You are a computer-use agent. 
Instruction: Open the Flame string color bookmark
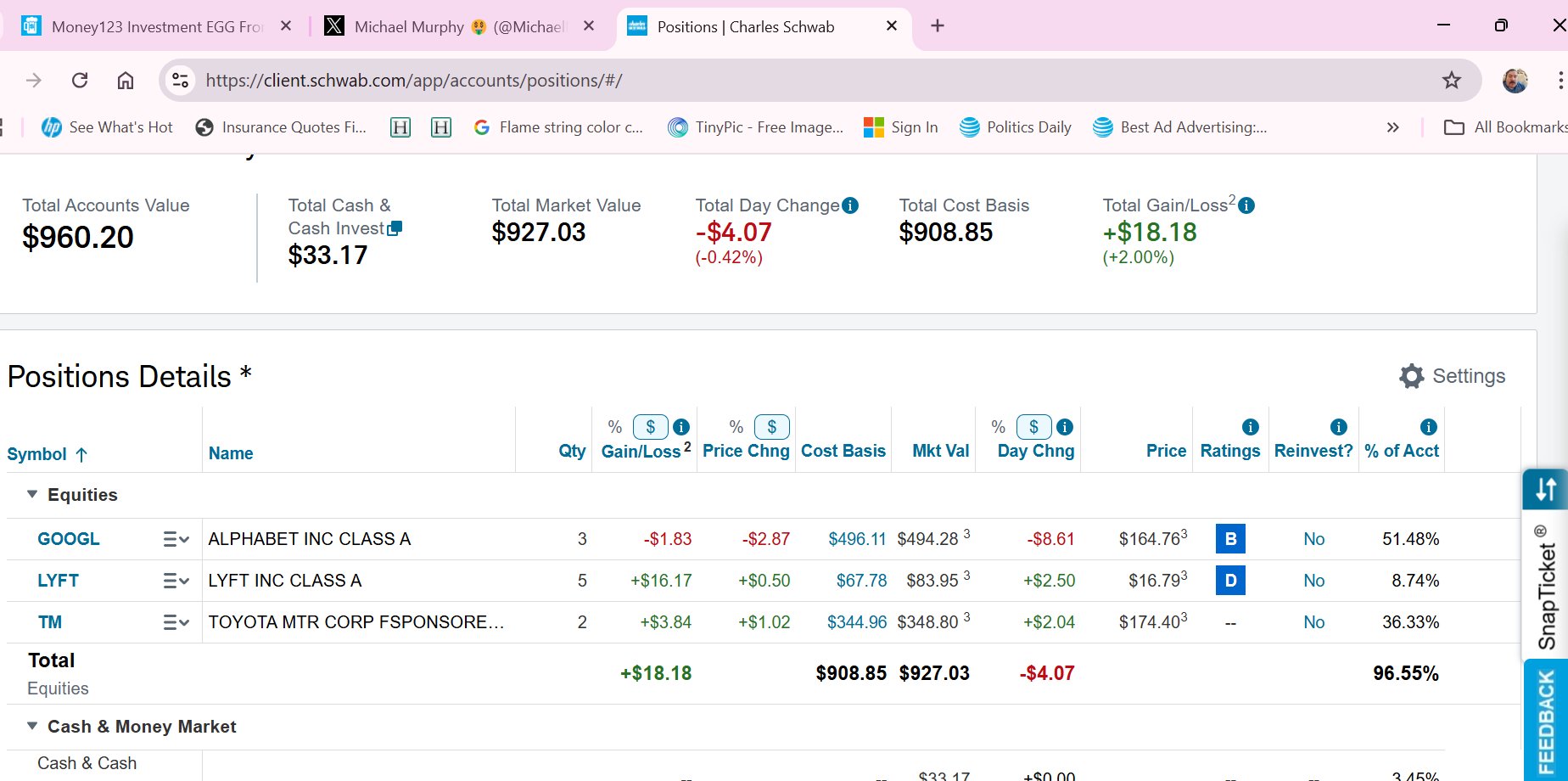coord(558,127)
